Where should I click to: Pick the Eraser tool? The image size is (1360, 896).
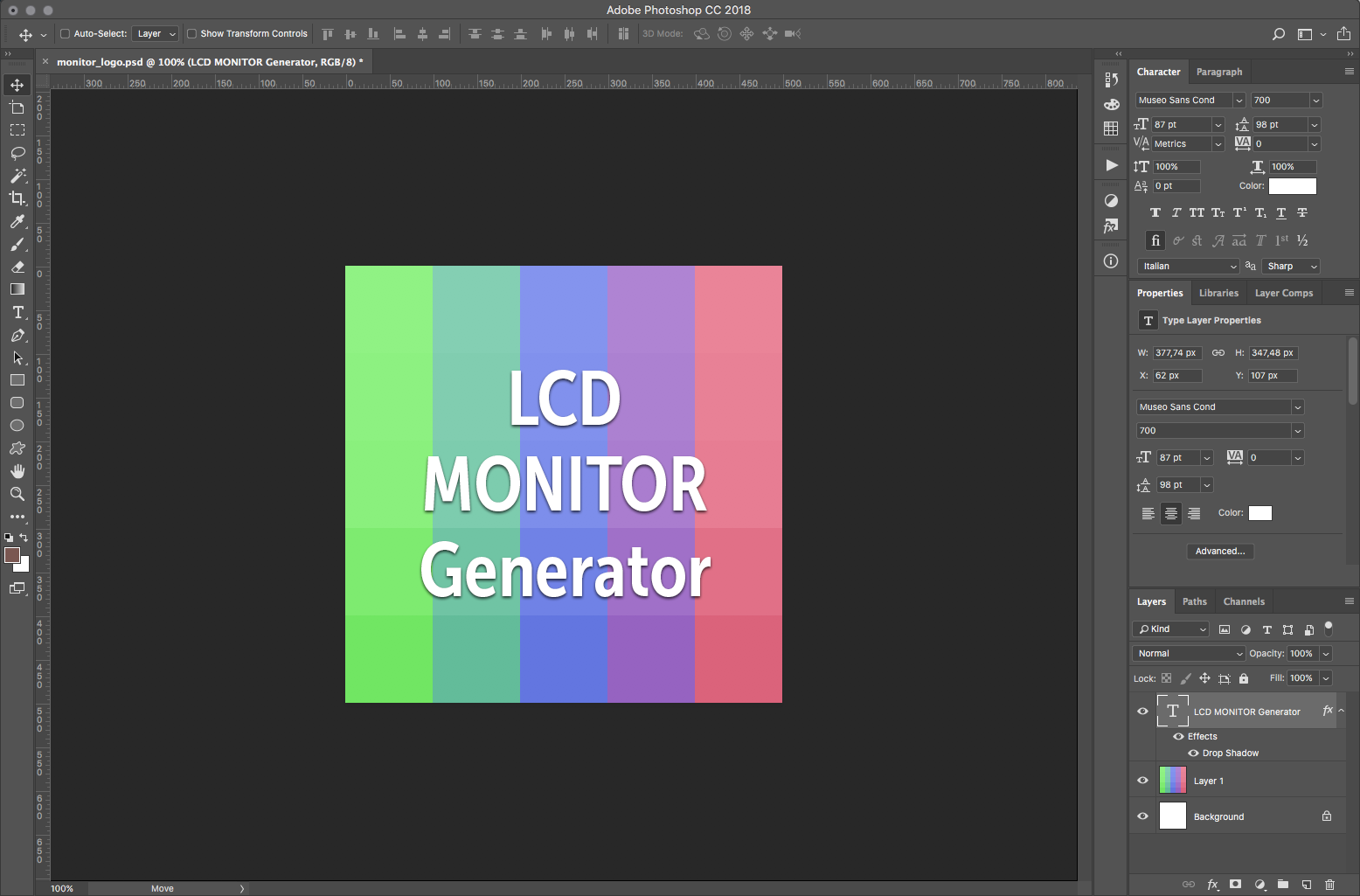click(17, 267)
